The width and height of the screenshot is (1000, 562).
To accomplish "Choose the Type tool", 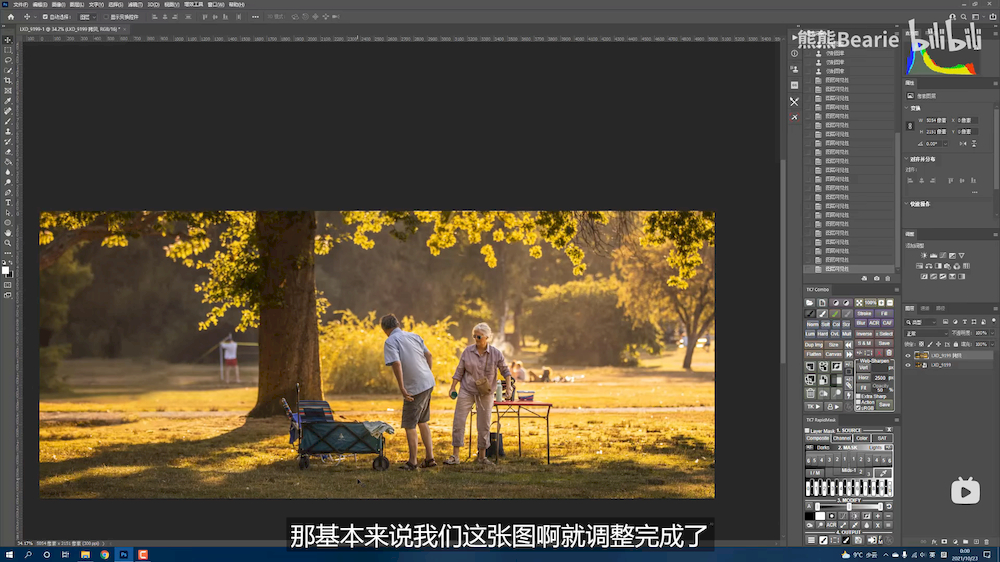I will [x=8, y=202].
